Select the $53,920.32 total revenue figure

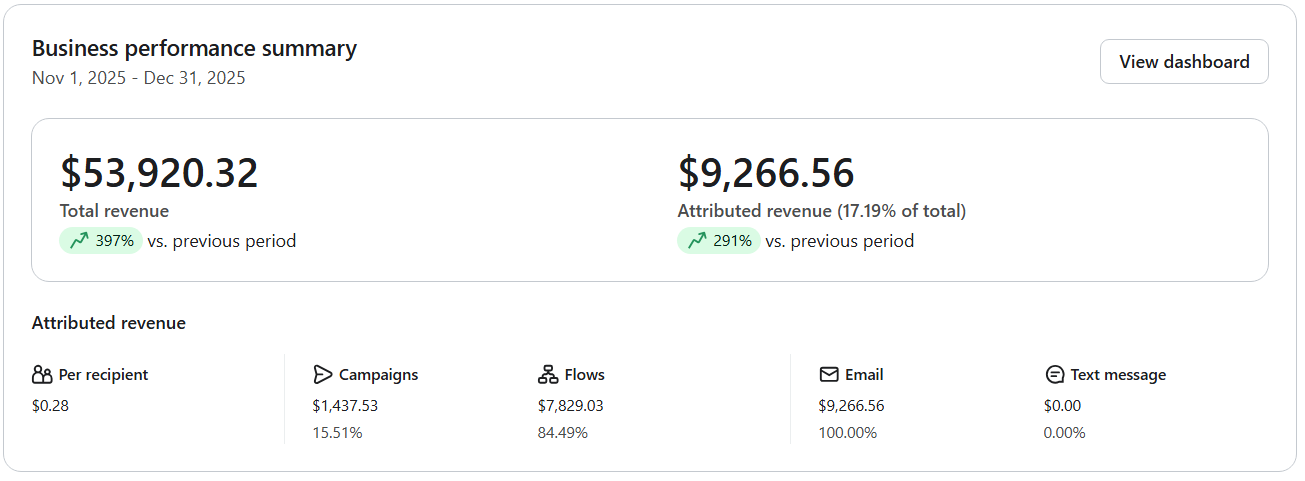159,173
